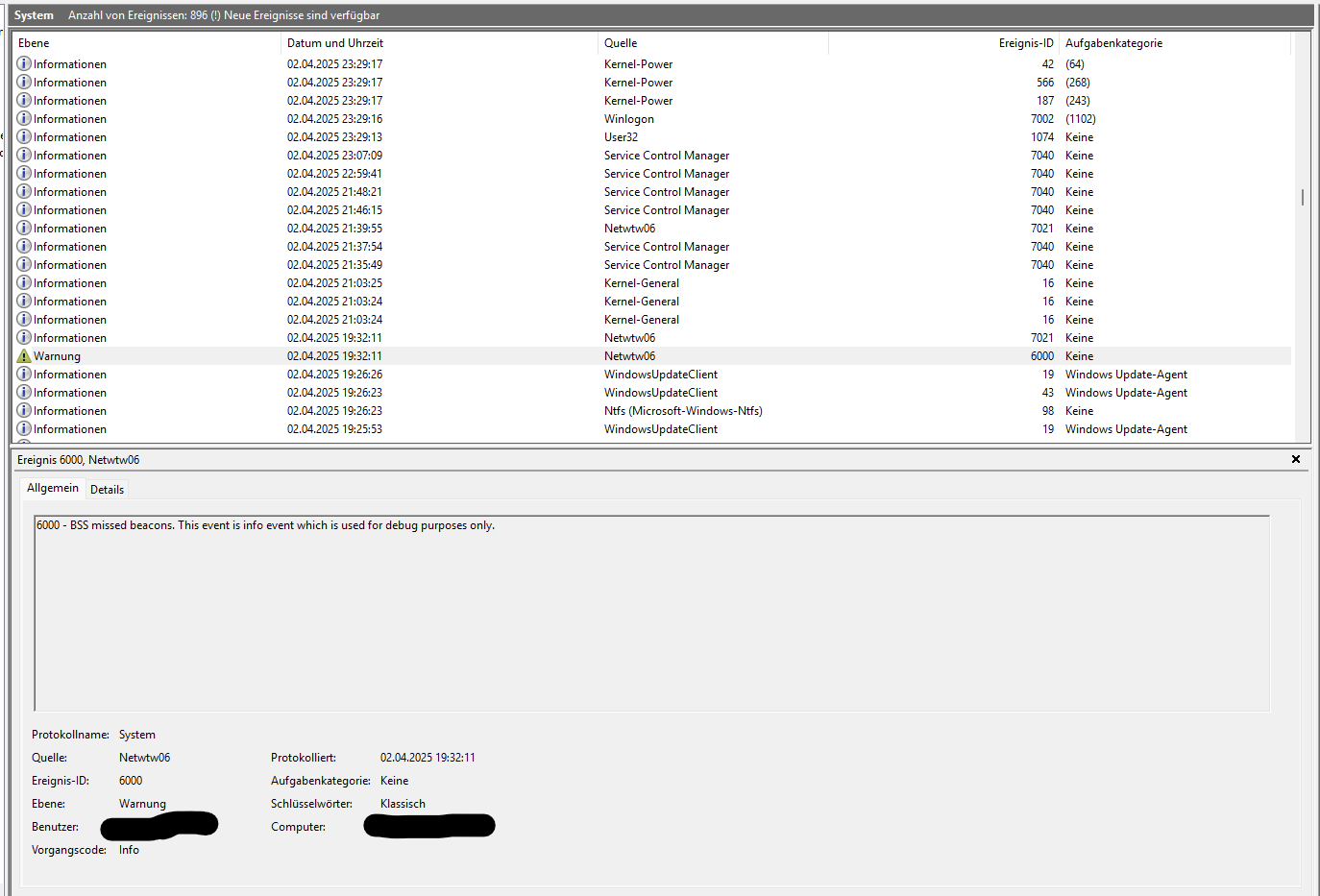Click the info icon of the Ntfs event row

[24, 411]
